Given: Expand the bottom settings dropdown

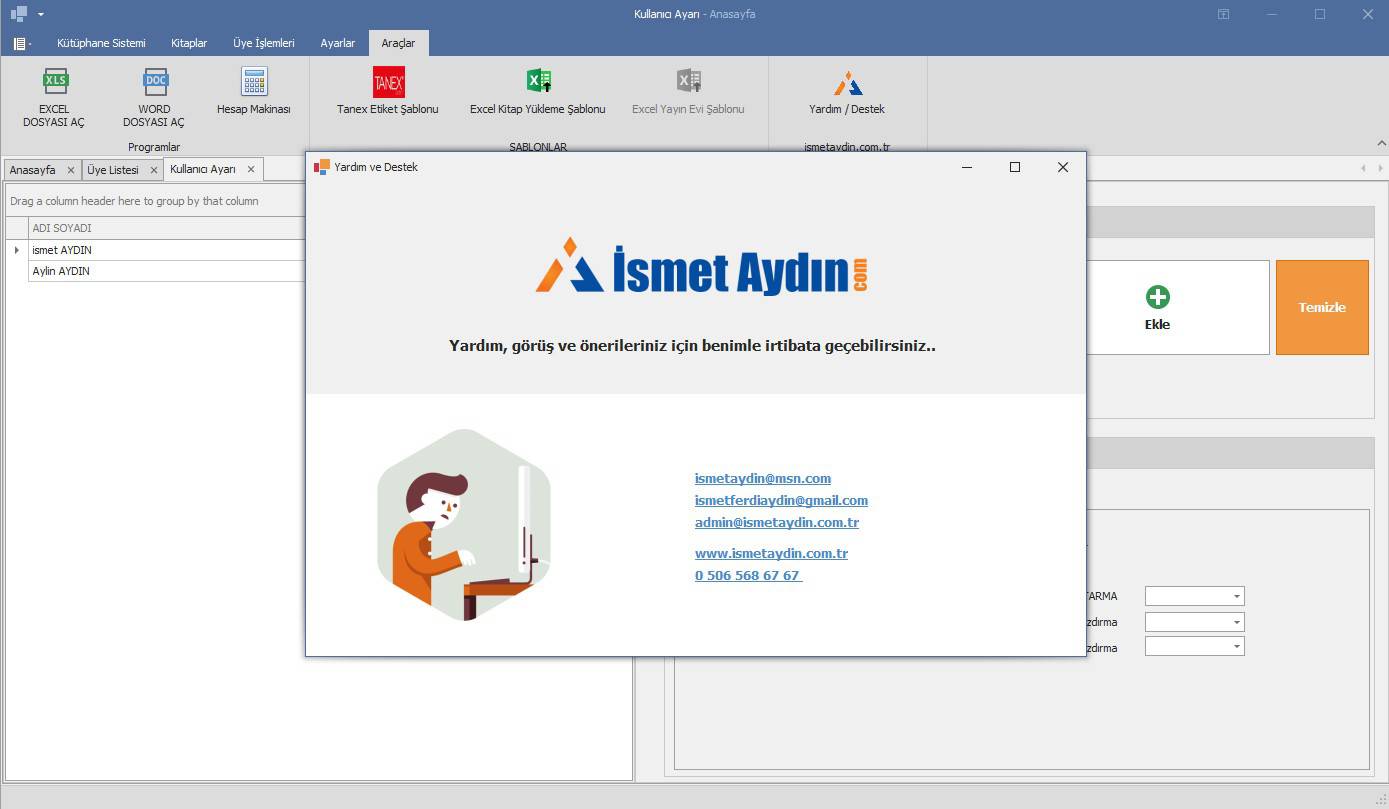Looking at the screenshot, I should pyautogui.click(x=1236, y=647).
